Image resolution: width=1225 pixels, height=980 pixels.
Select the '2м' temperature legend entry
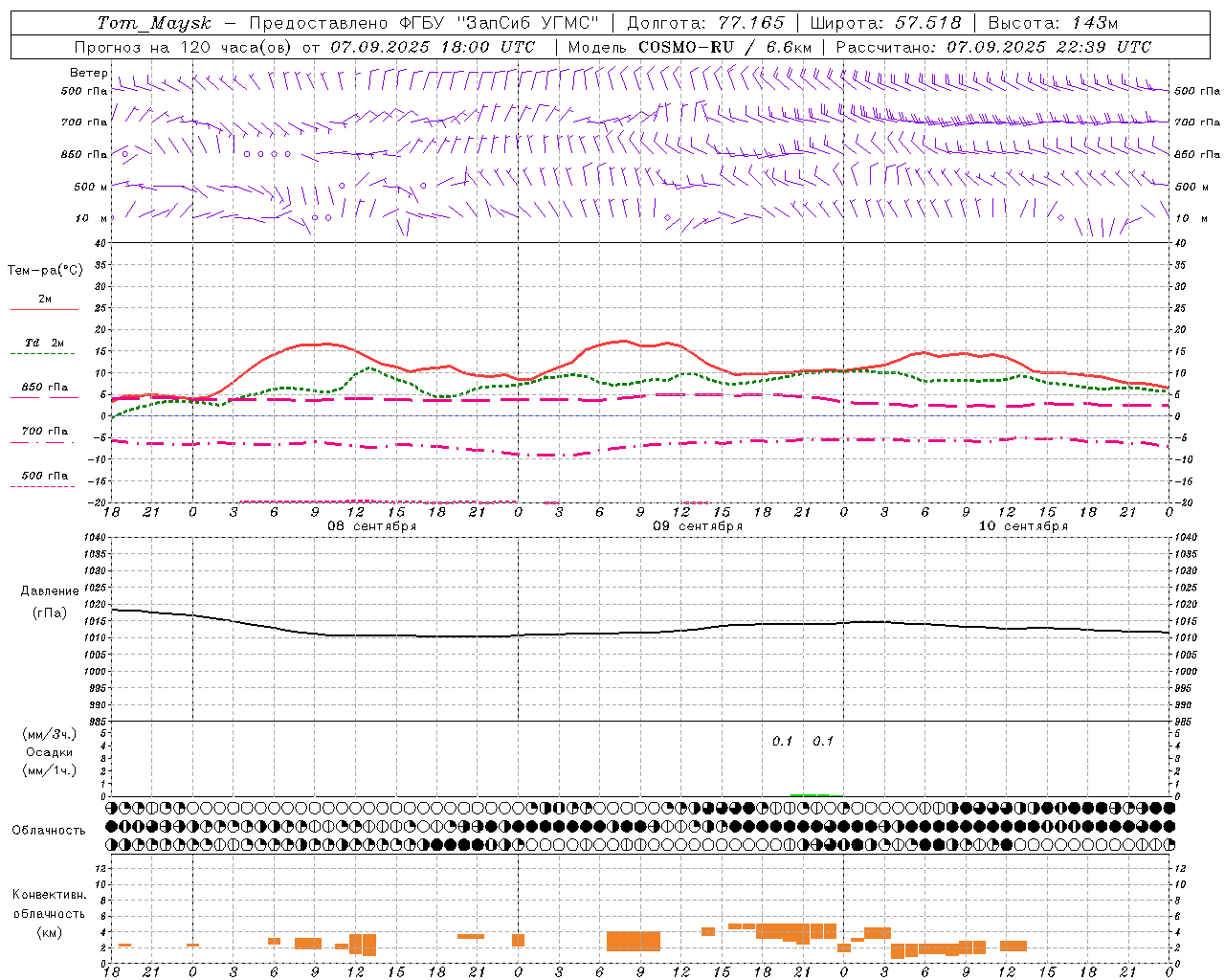[x=45, y=300]
